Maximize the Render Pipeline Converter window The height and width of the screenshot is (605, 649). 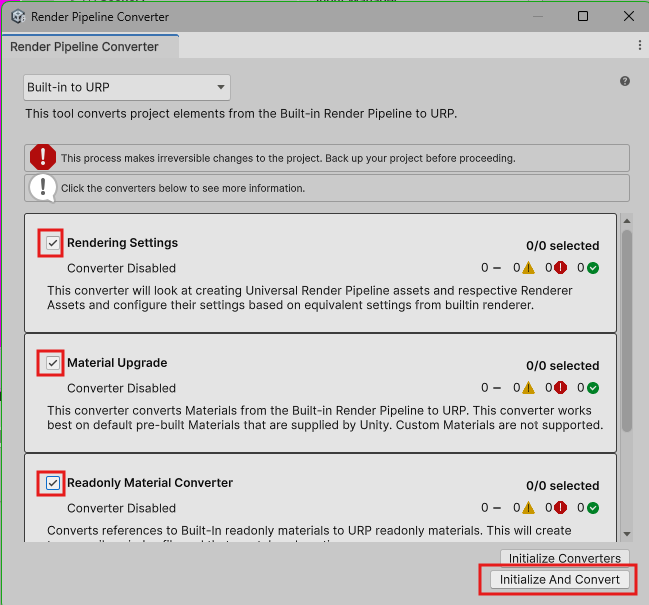pyautogui.click(x=583, y=16)
